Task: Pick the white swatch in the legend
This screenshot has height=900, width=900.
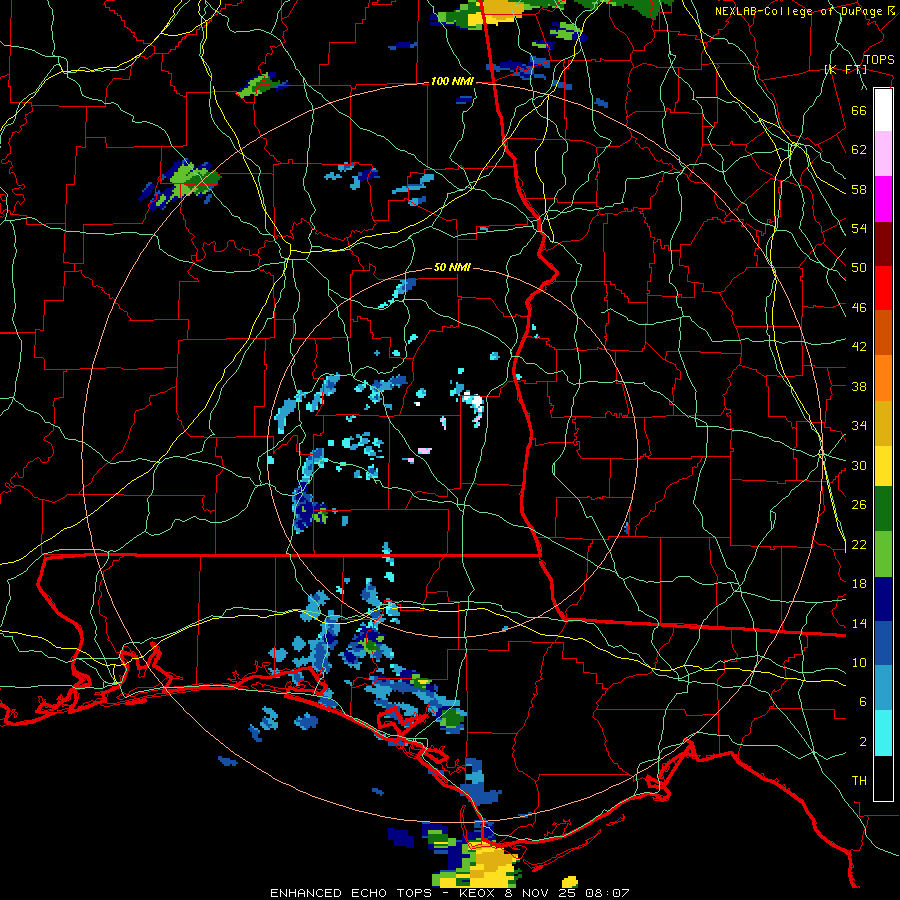Action: [883, 110]
